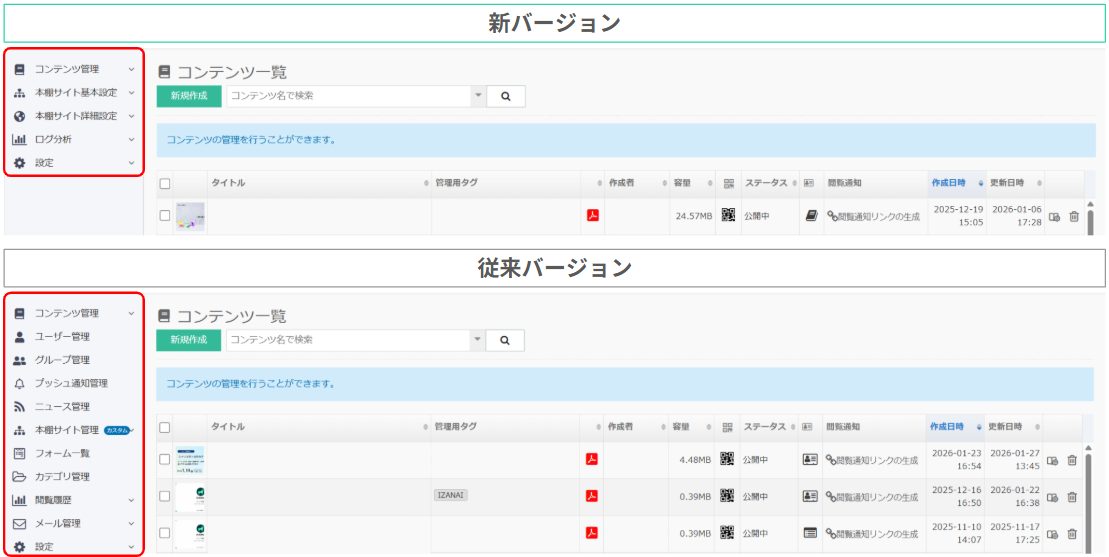Click the red PDF icon on the IZANAI row

592,496
